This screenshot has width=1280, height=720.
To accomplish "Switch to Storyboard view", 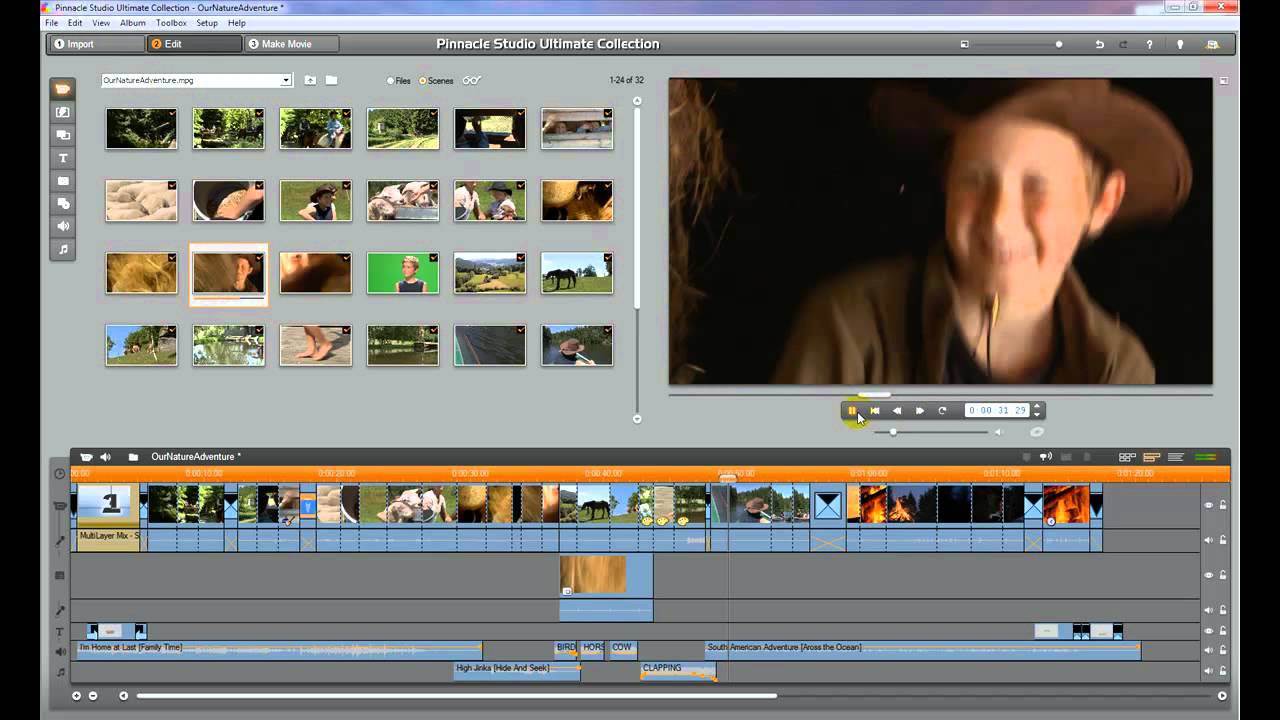I will pos(1127,457).
